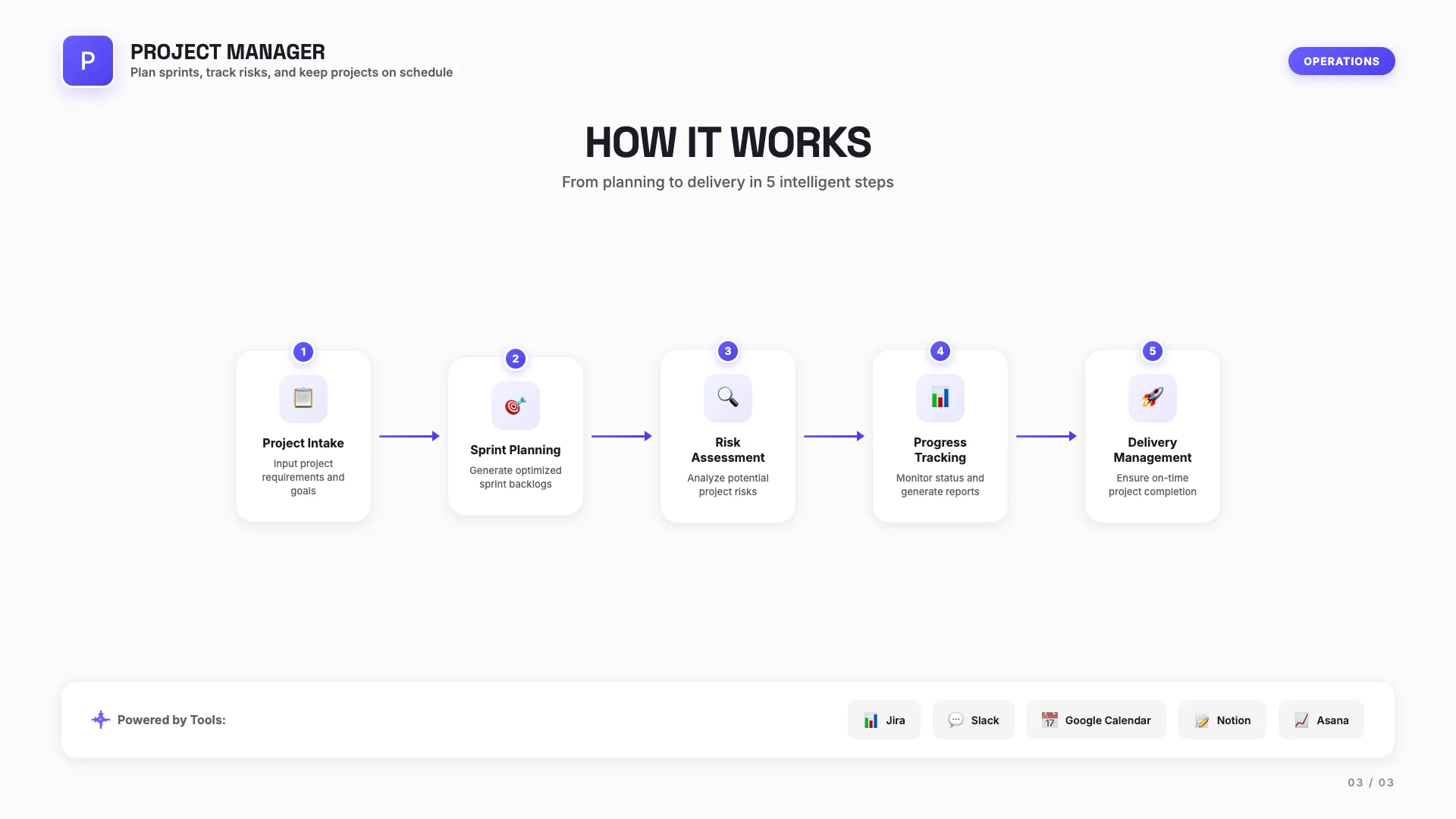
Task: Click the rocket Delivery Management icon
Action: point(1153,397)
